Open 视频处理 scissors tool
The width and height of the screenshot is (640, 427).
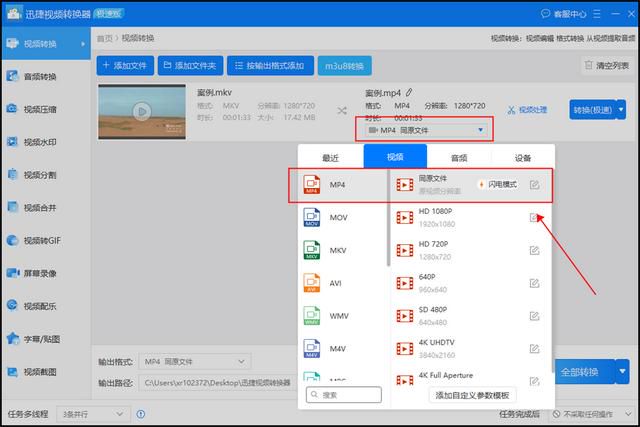[527, 110]
